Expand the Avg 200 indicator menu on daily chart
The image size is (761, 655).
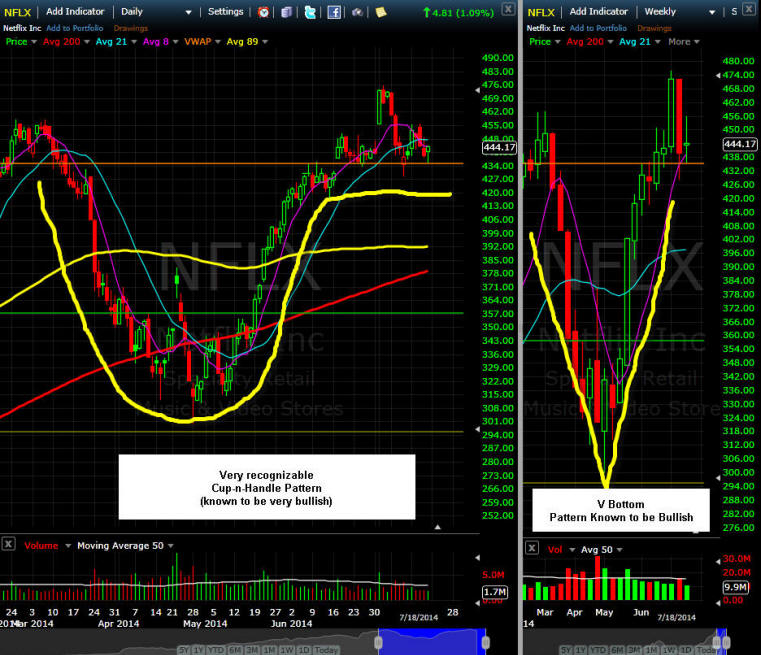pos(84,42)
